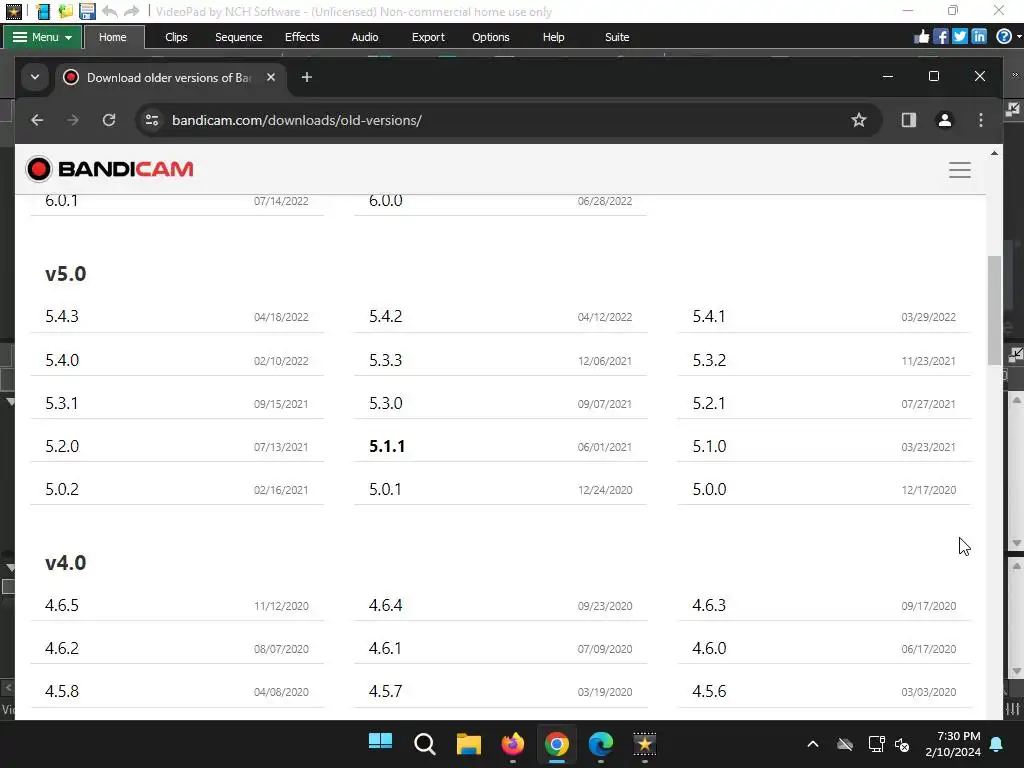Open the Help tab in VideoPad
Screen dimensions: 1024x768
point(553,37)
